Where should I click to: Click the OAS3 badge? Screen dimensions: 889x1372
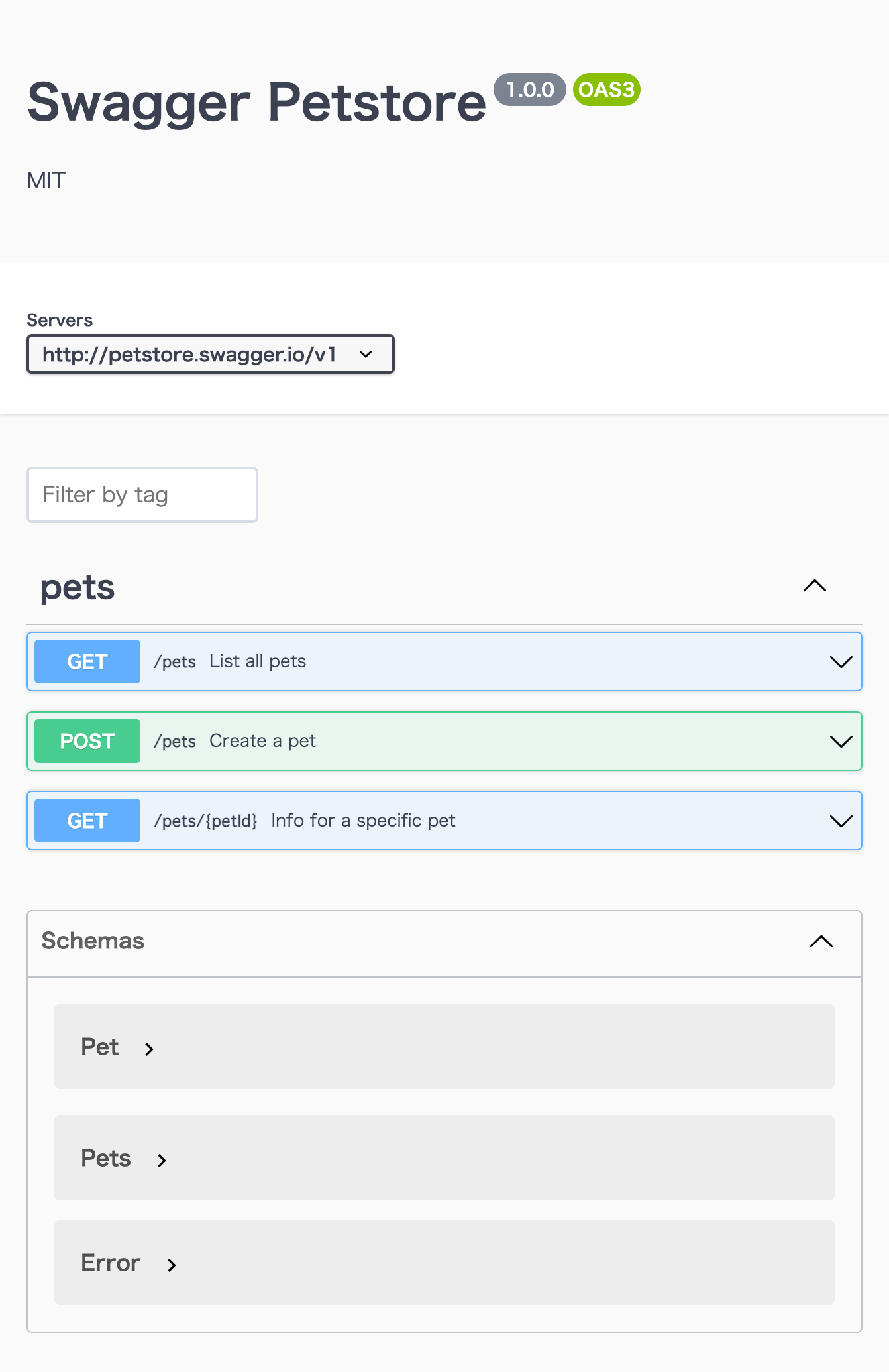pyautogui.click(x=607, y=89)
